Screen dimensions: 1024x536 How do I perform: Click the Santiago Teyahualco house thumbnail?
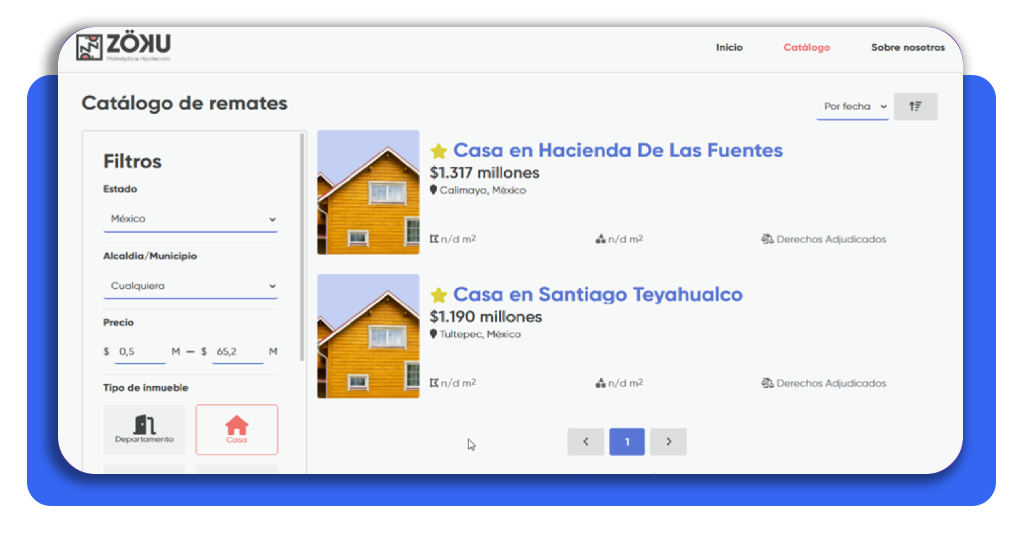(368, 336)
